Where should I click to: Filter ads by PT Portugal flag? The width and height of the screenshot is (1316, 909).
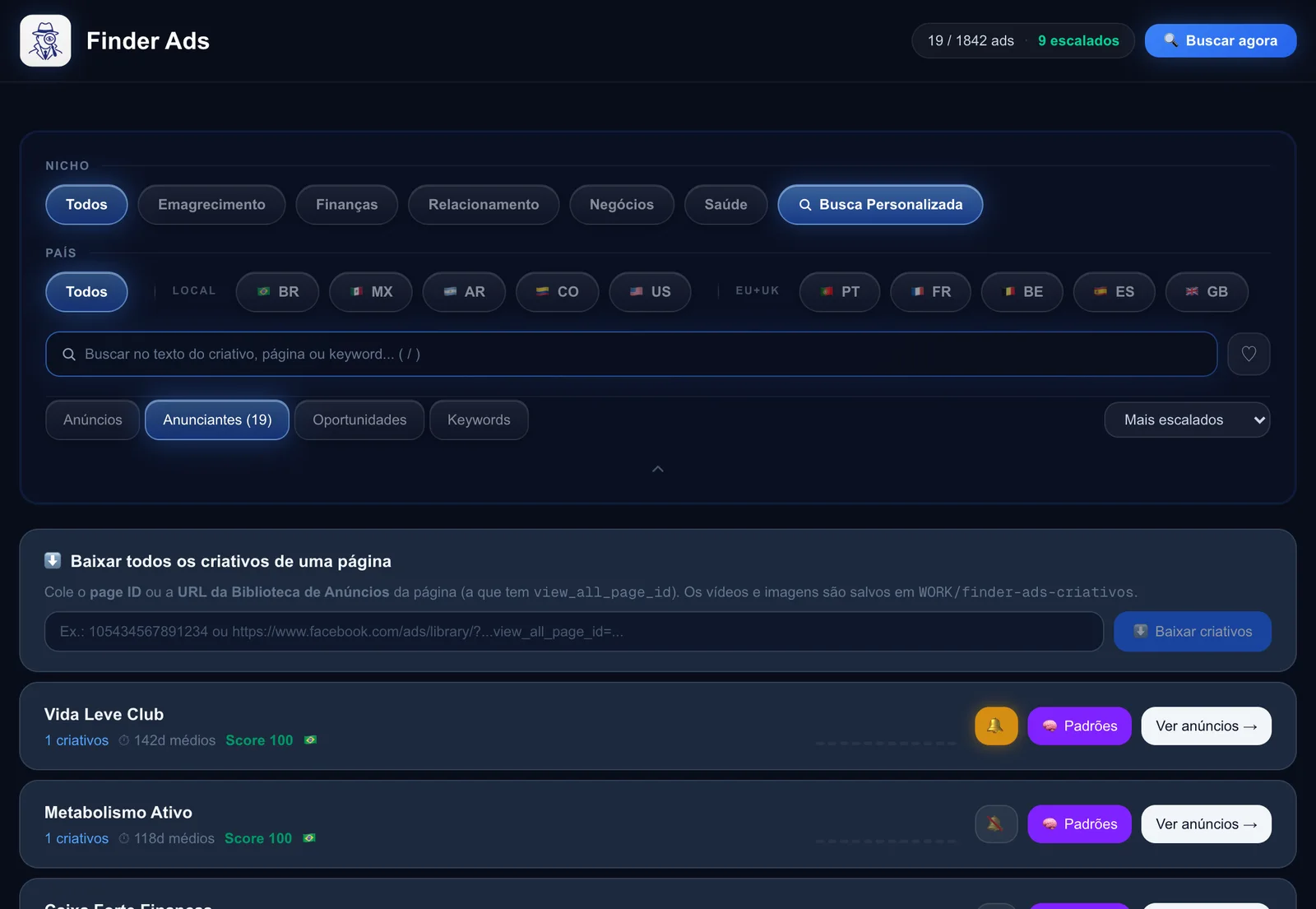(840, 291)
